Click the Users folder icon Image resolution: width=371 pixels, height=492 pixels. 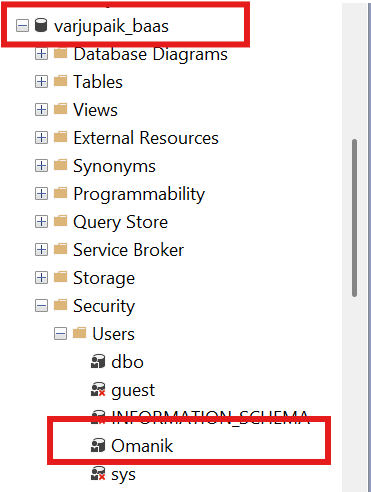pyautogui.click(x=79, y=333)
